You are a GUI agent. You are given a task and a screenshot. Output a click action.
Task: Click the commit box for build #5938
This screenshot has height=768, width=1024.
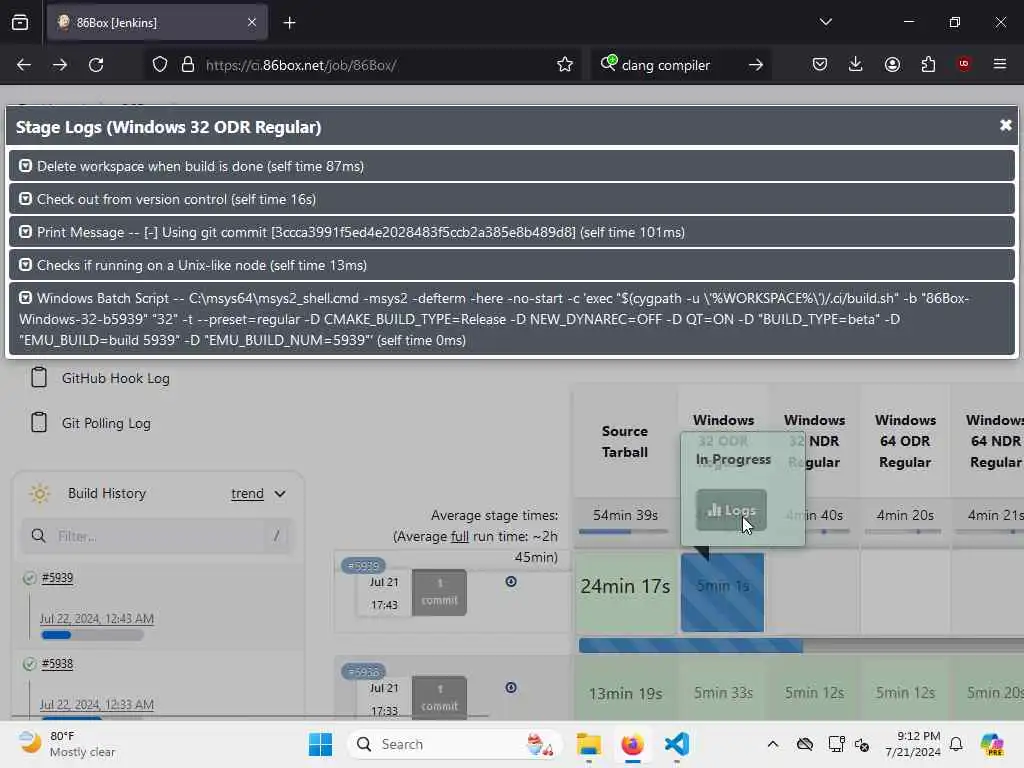pyautogui.click(x=440, y=697)
